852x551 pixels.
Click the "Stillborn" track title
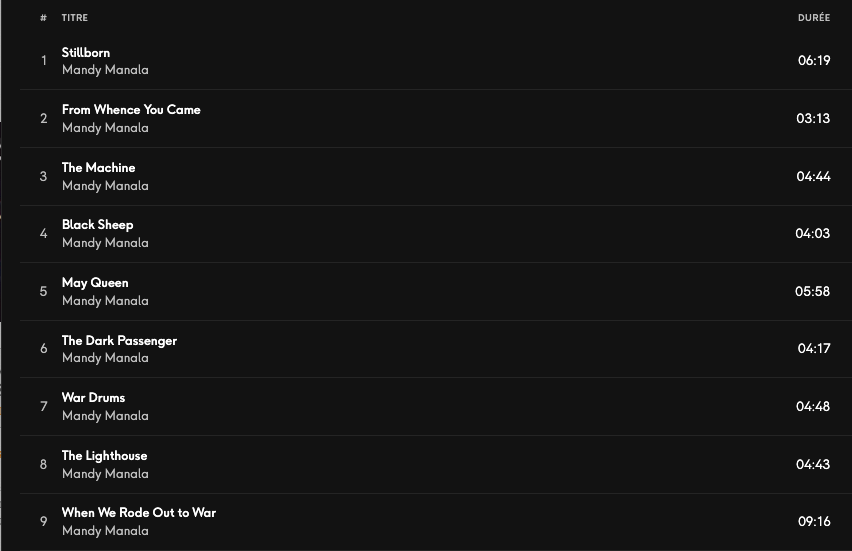coord(86,52)
